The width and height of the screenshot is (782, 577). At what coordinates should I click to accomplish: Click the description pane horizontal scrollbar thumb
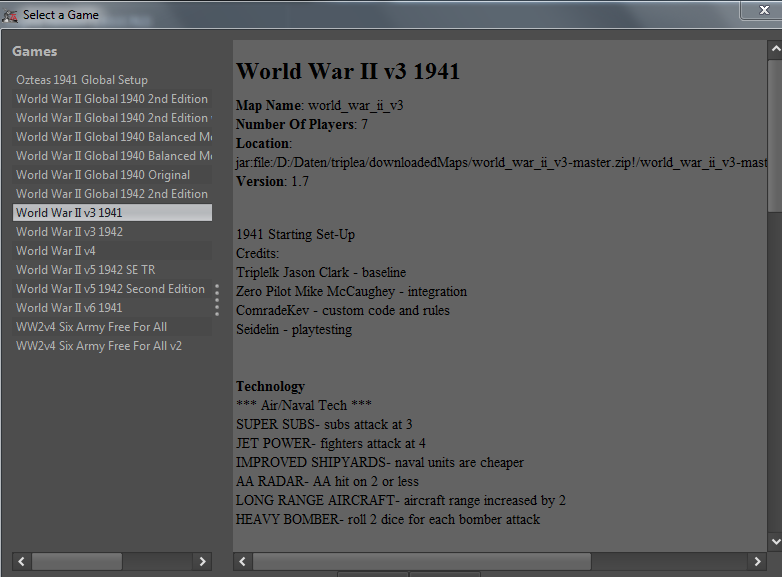[x=422, y=562]
